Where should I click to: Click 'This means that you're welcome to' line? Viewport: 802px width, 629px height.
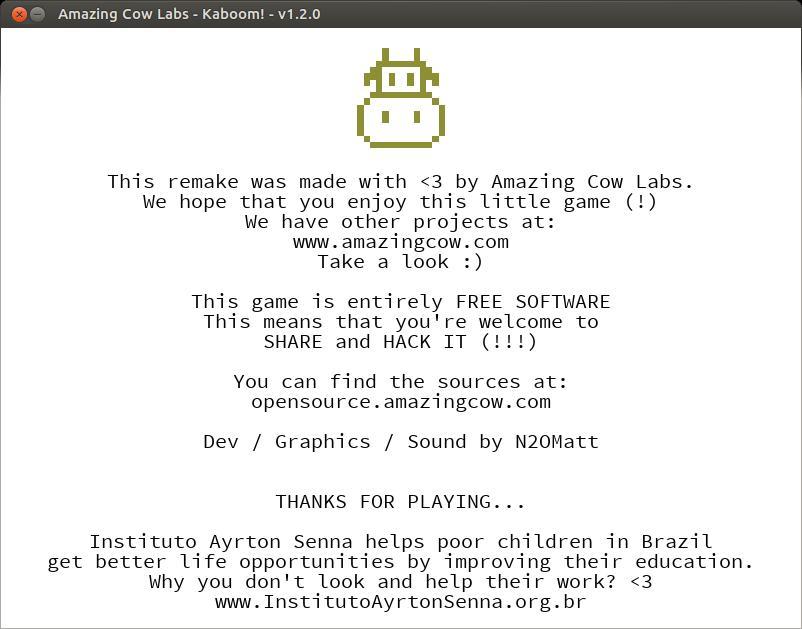(401, 322)
